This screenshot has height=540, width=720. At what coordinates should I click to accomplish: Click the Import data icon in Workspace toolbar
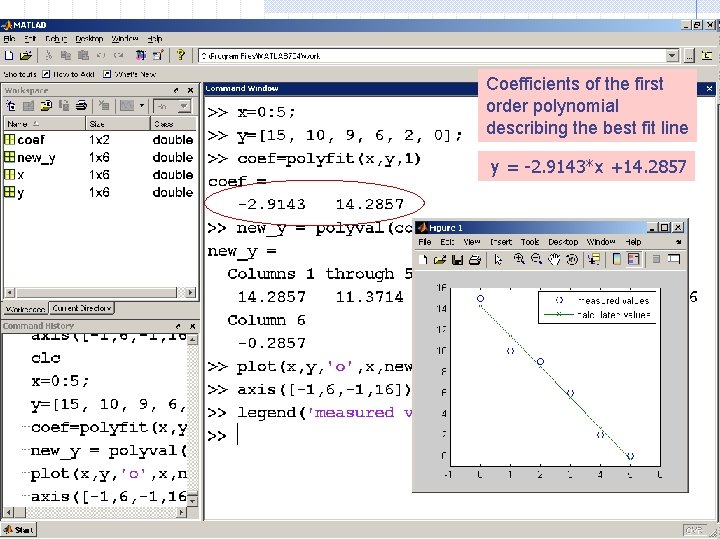(x=46, y=106)
